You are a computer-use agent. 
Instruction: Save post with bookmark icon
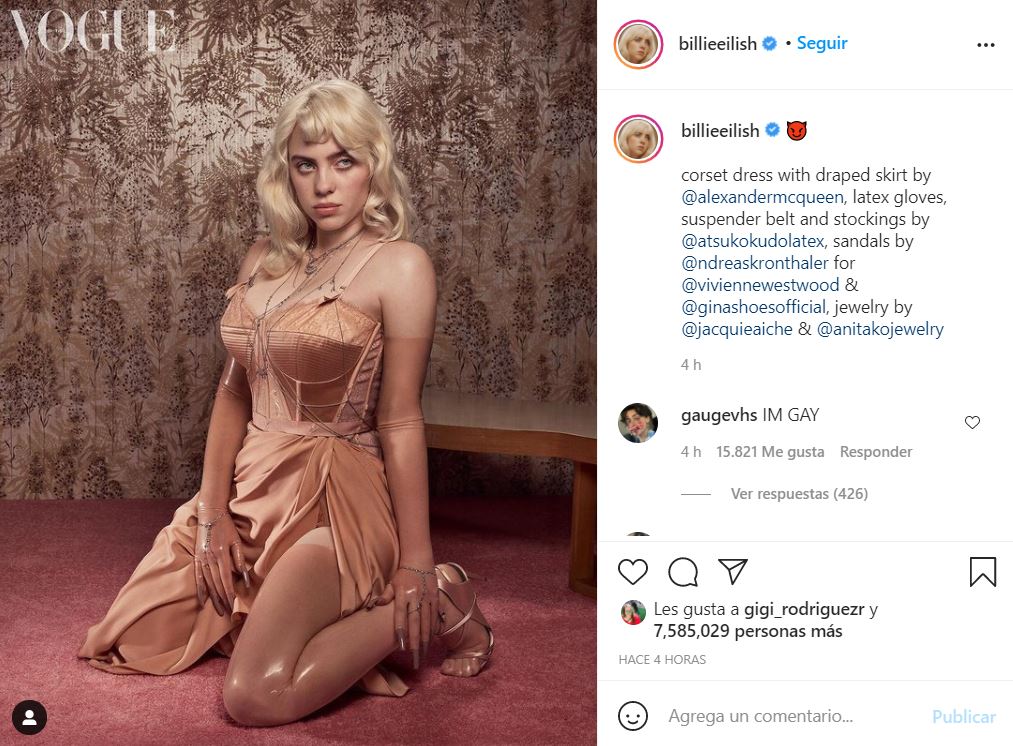[983, 572]
